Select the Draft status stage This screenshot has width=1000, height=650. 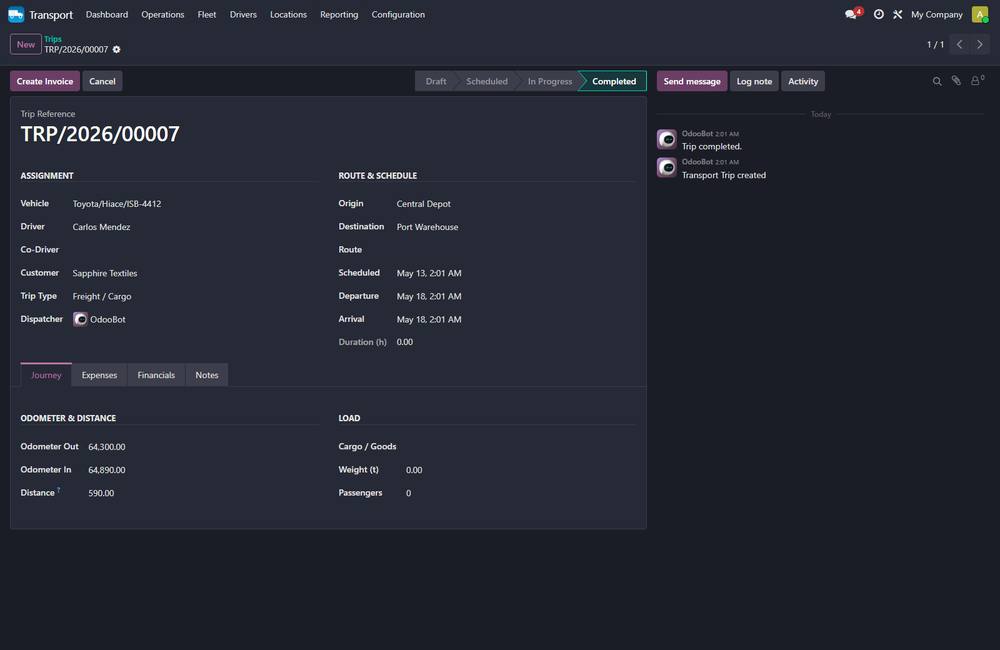tap(436, 81)
